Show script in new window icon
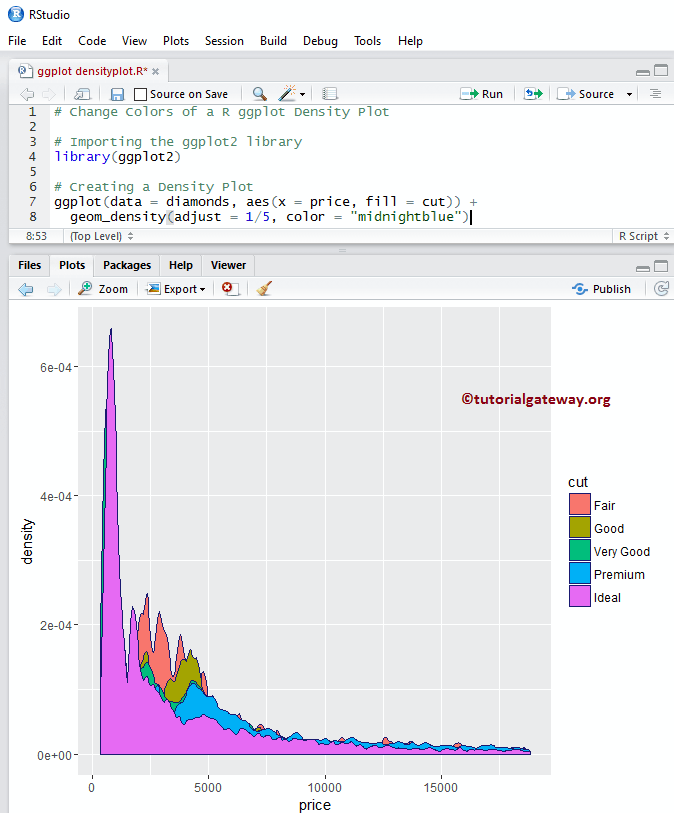 [x=82, y=94]
